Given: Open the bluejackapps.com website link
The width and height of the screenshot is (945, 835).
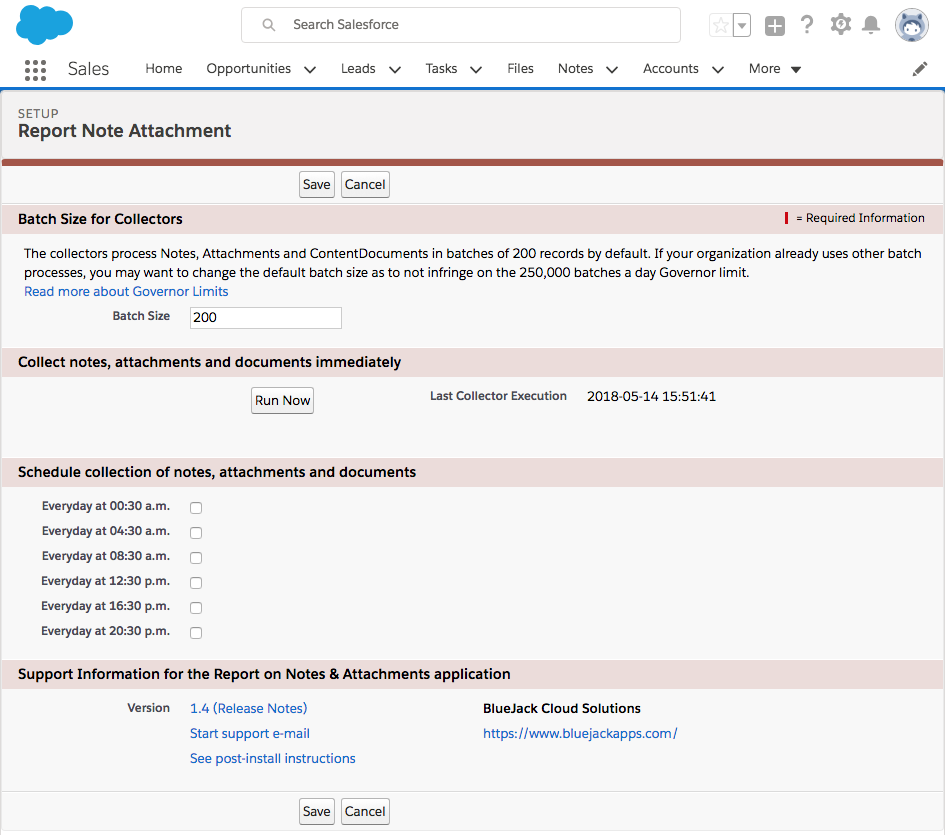Looking at the screenshot, I should point(580,734).
